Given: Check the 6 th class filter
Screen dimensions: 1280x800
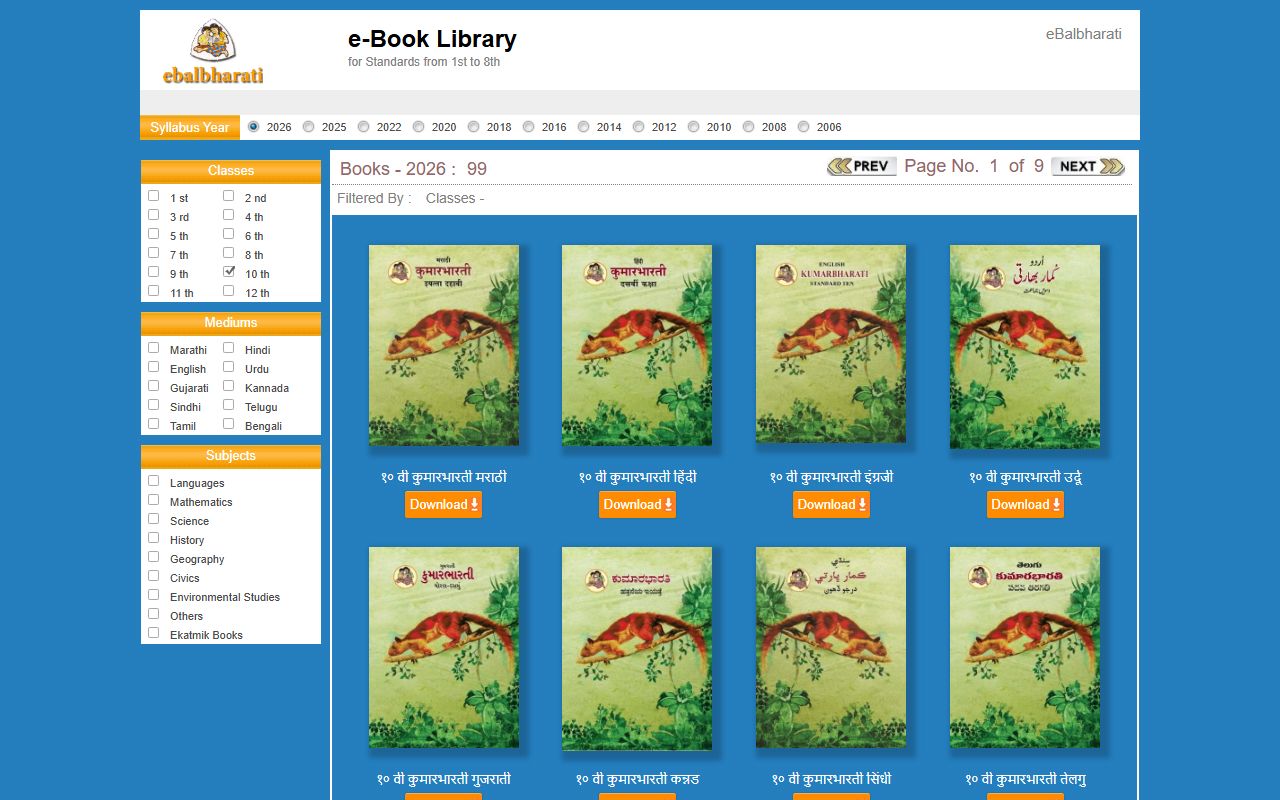Looking at the screenshot, I should click(229, 234).
